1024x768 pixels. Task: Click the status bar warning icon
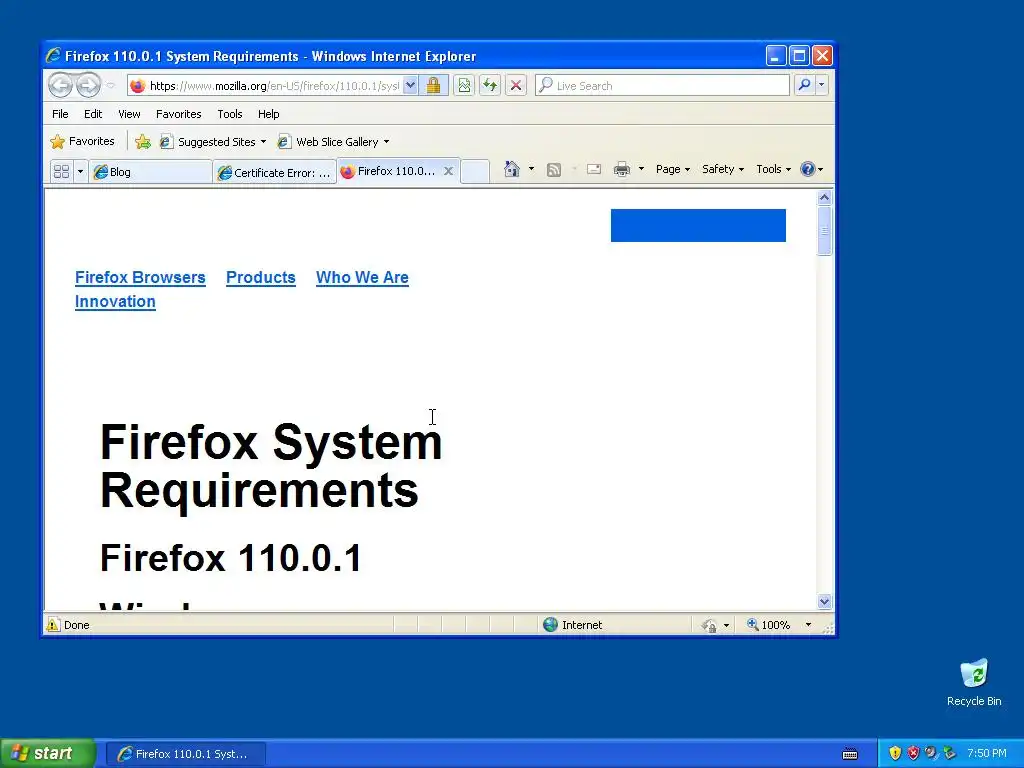click(53, 625)
